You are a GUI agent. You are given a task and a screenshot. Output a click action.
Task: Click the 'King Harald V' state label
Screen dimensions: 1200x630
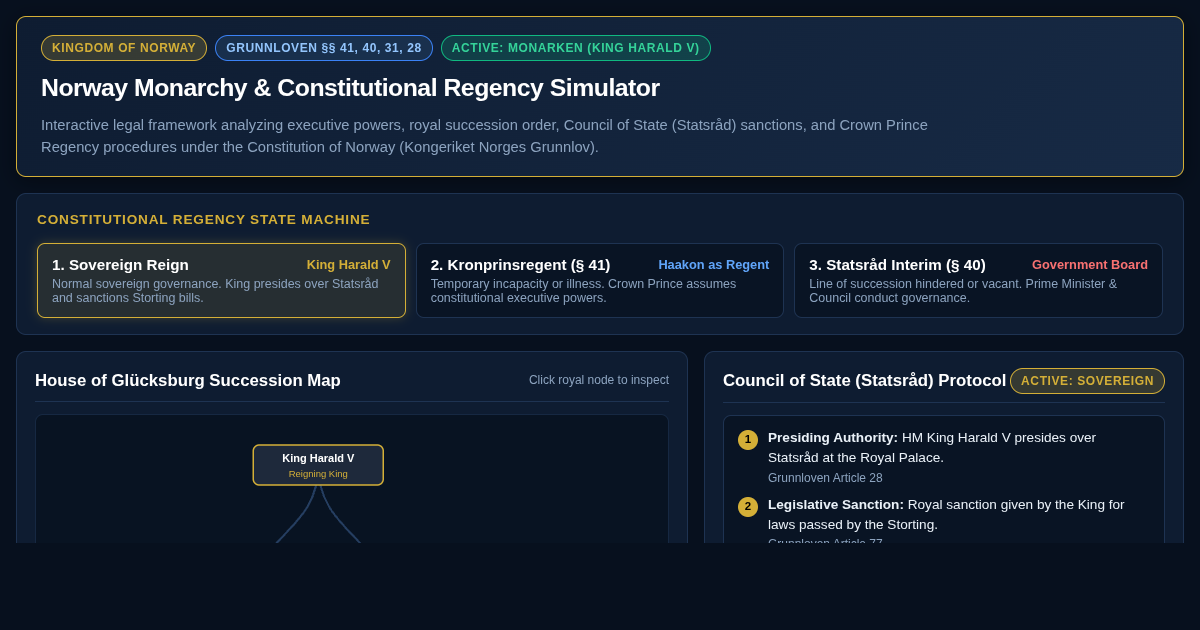[349, 265]
